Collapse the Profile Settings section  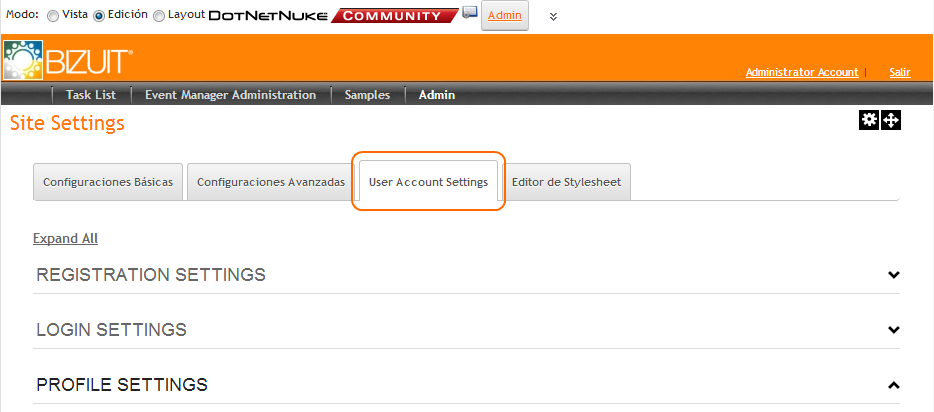894,385
